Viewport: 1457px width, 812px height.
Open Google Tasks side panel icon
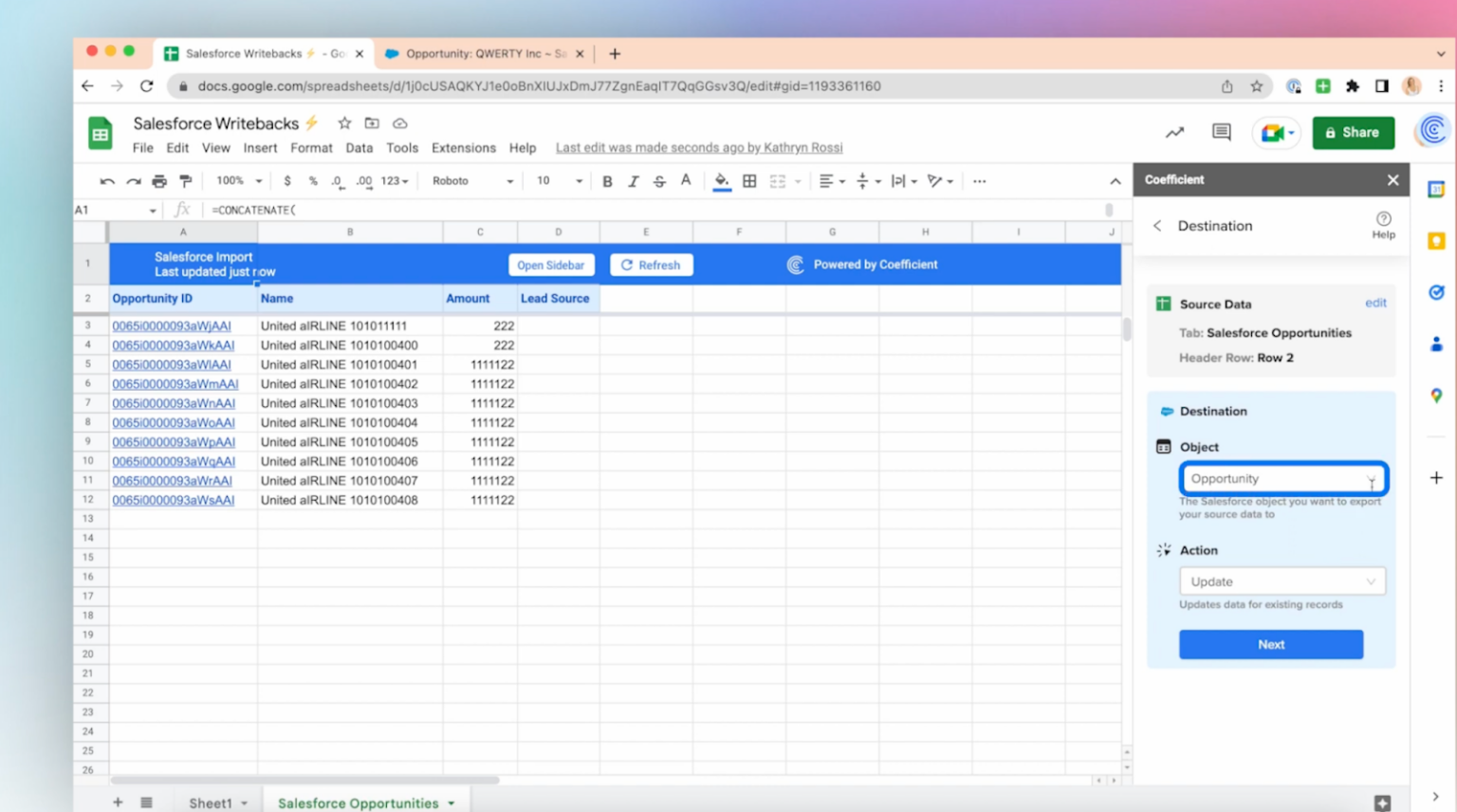coord(1436,292)
